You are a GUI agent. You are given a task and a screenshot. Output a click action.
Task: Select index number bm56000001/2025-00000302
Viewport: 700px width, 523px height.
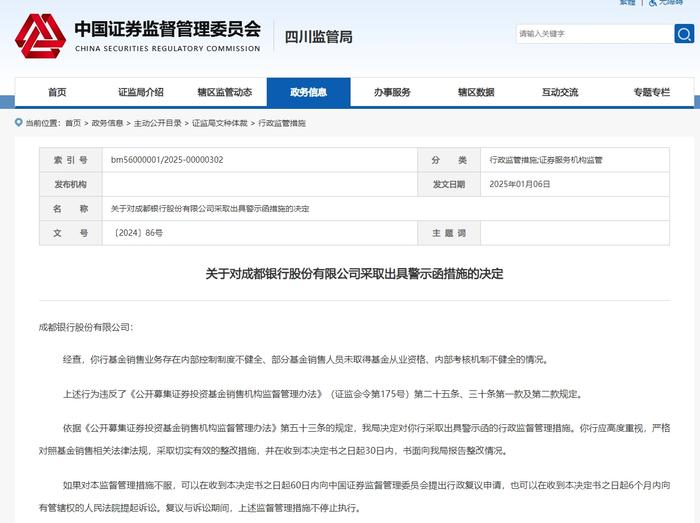(x=167, y=160)
